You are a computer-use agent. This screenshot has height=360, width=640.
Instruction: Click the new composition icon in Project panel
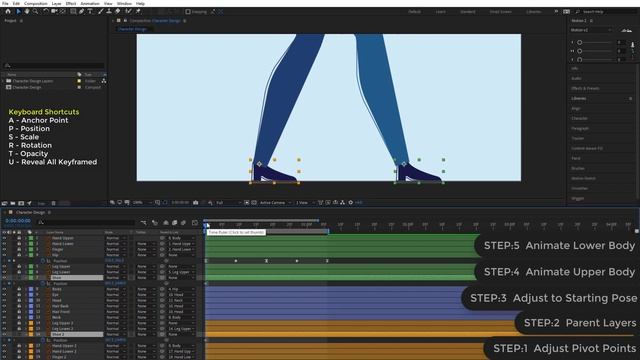point(21,203)
